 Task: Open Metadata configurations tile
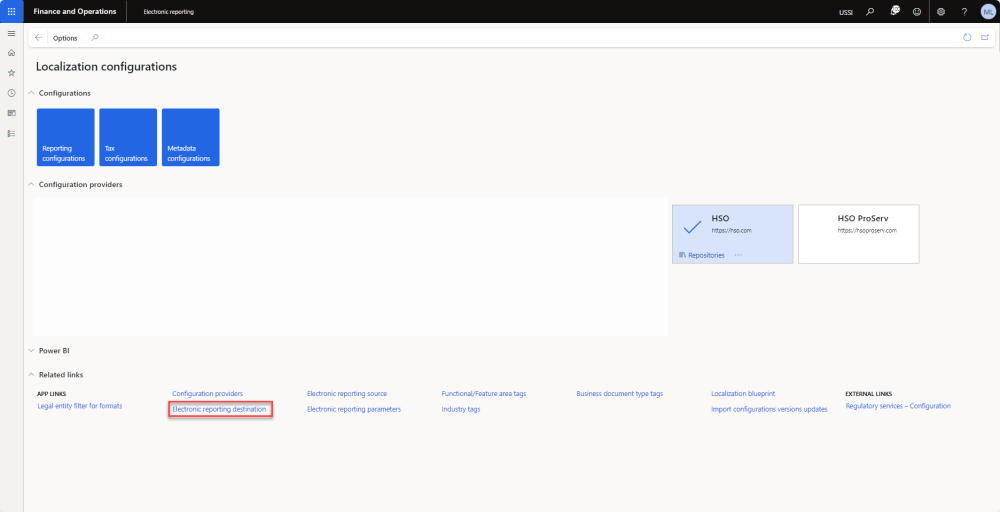(191, 137)
